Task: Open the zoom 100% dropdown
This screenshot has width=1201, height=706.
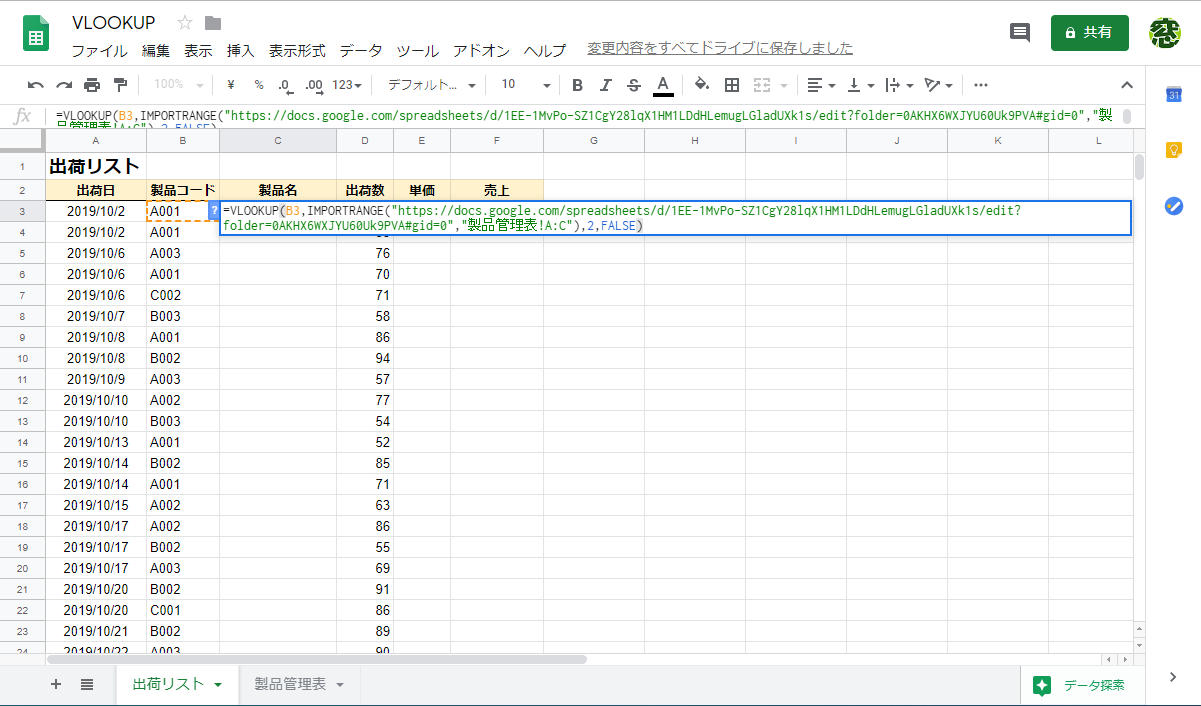Action: point(179,85)
